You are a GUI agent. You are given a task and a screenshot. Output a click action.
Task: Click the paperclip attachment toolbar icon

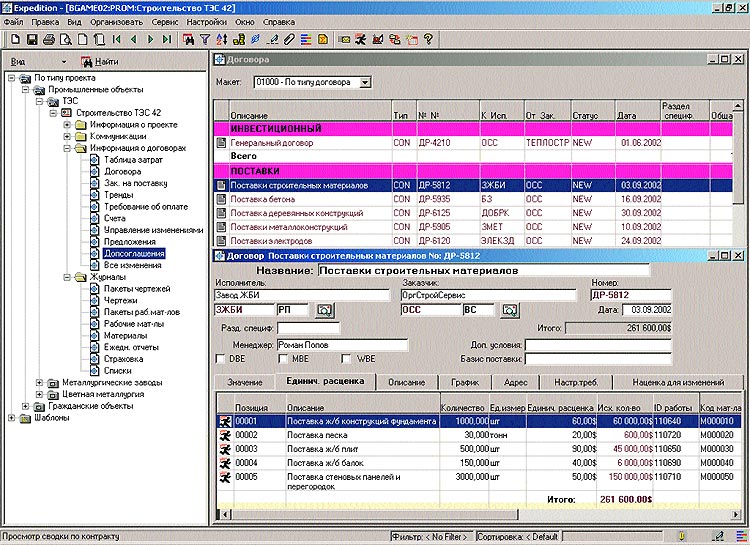tap(290, 40)
